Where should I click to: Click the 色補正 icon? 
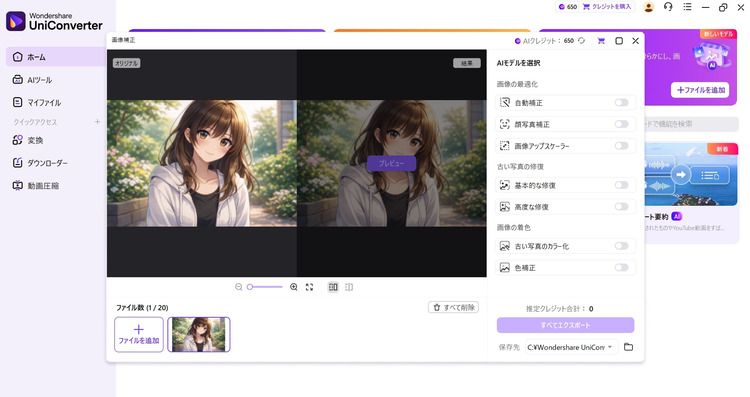click(505, 268)
